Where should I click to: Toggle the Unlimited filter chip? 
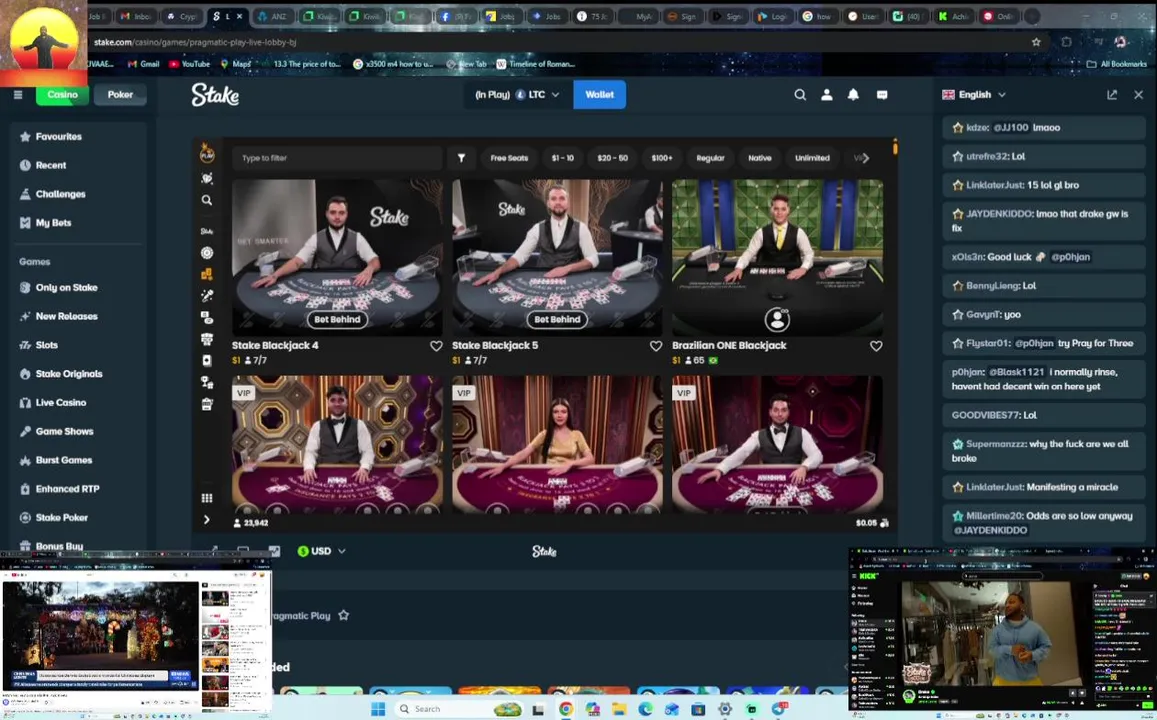[x=812, y=158]
